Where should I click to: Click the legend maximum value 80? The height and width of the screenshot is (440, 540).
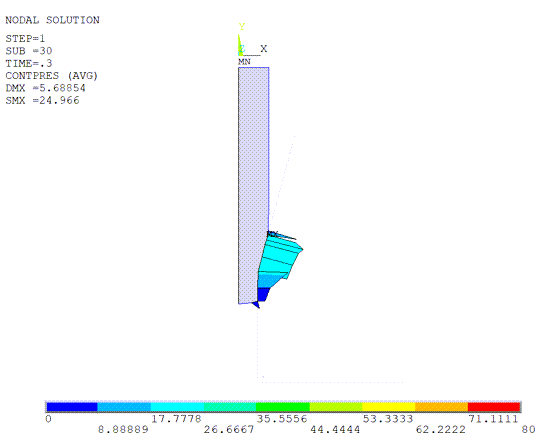click(528, 429)
